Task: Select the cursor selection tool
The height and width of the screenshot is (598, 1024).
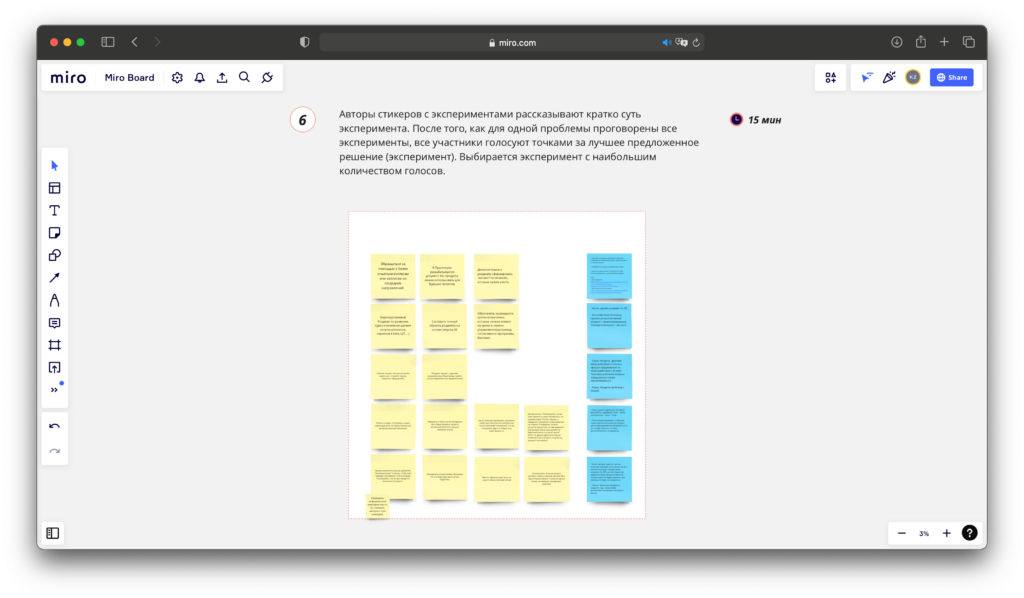Action: point(54,165)
